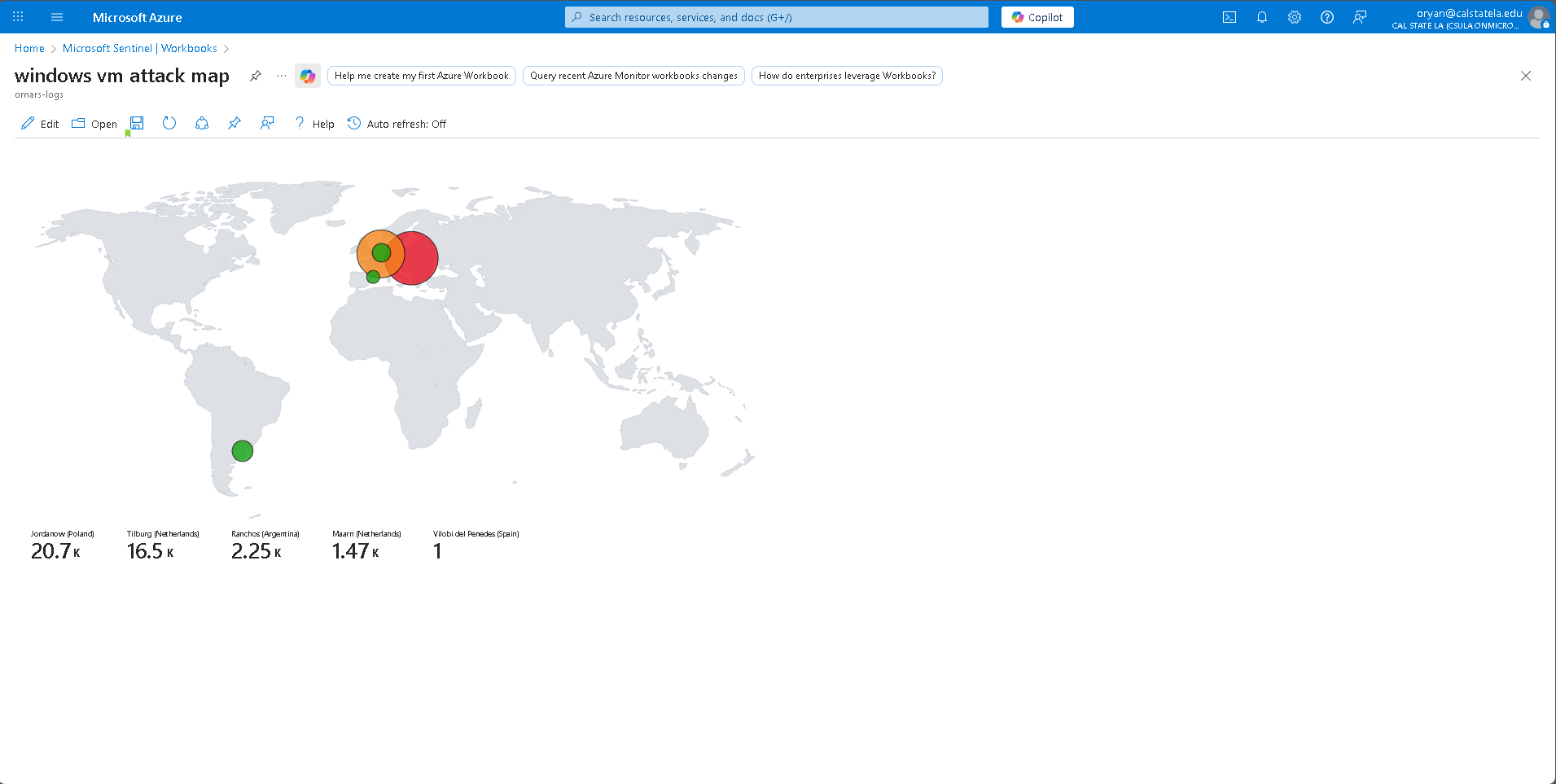The height and width of the screenshot is (784, 1556).
Task: Select 'Query recent Azure Monitor workbooks changes'
Action: coord(633,76)
